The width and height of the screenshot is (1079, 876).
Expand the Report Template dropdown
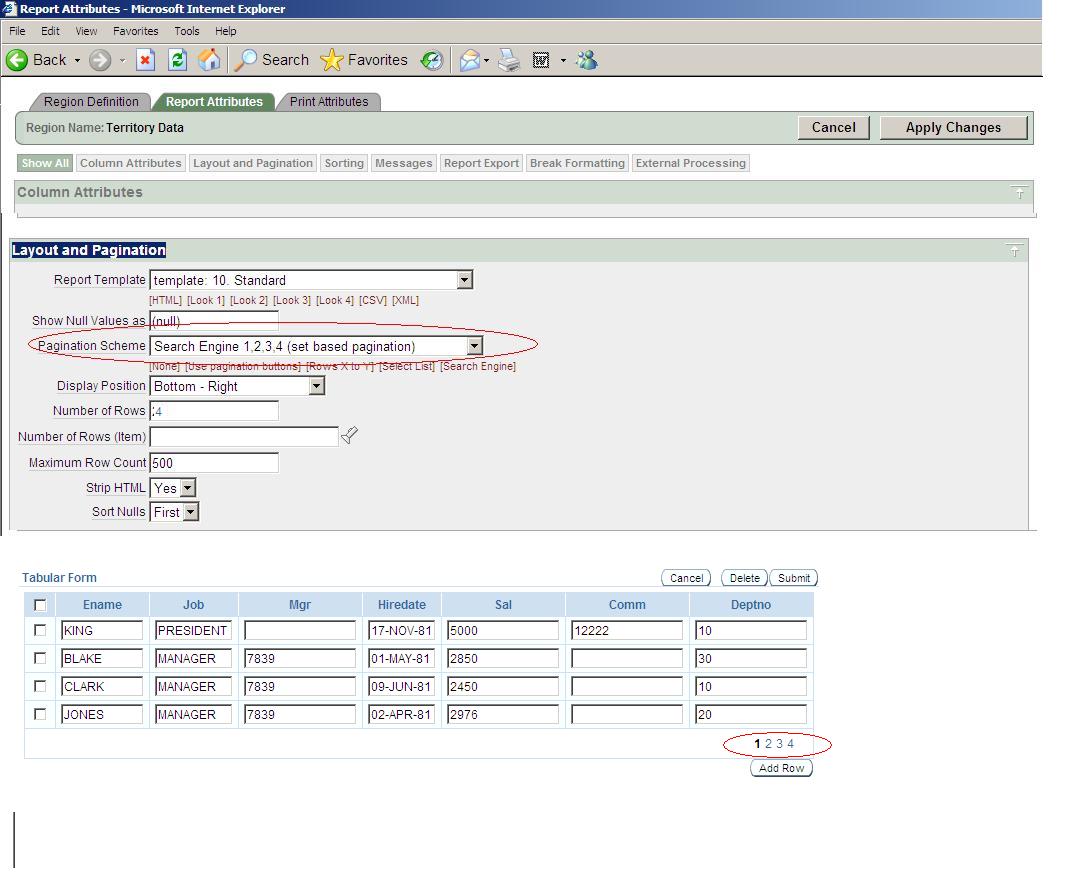pos(464,281)
